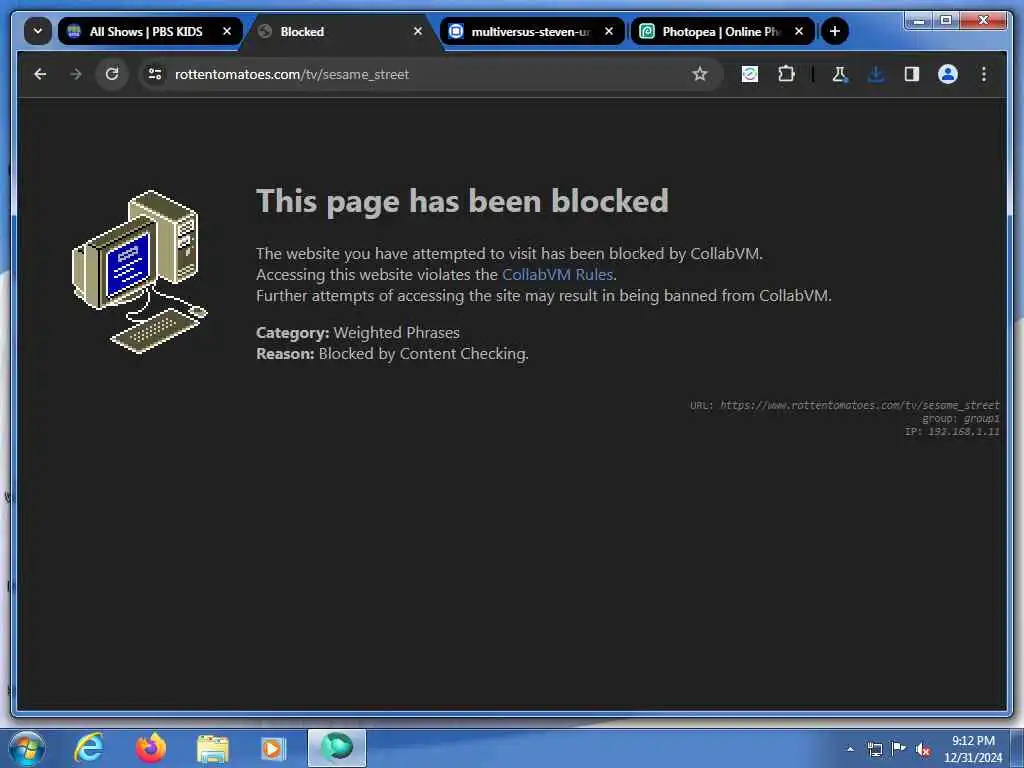Open the tab search dropdown arrow

[38, 31]
